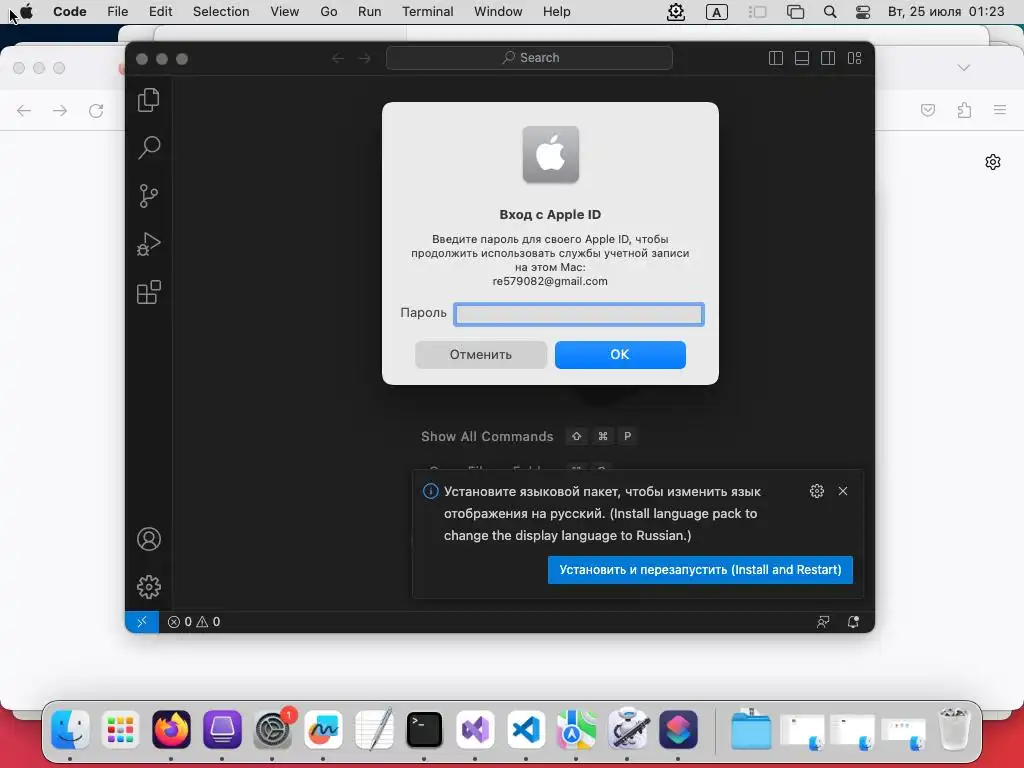1024x768 pixels.
Task: Open the Explorer view in activity bar
Action: (x=149, y=100)
